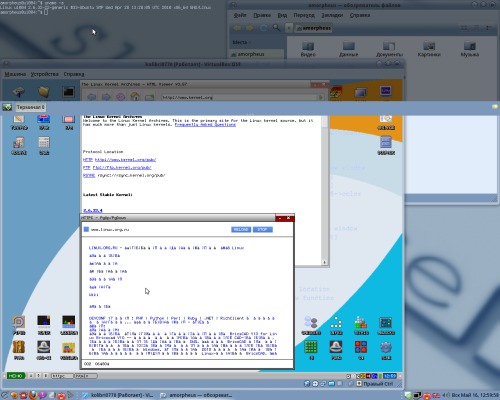Viewport: 500px width, 400px height.
Task: Open the Музыка folder
Action: [470, 49]
